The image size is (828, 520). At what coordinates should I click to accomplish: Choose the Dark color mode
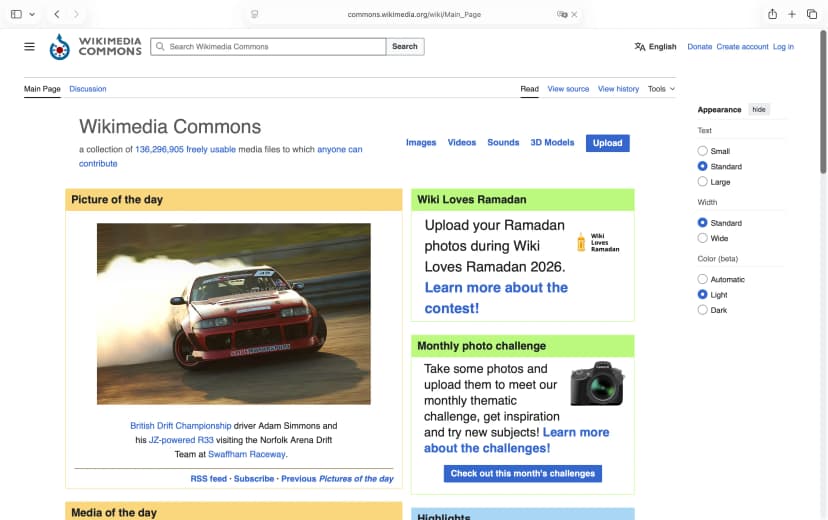(702, 310)
